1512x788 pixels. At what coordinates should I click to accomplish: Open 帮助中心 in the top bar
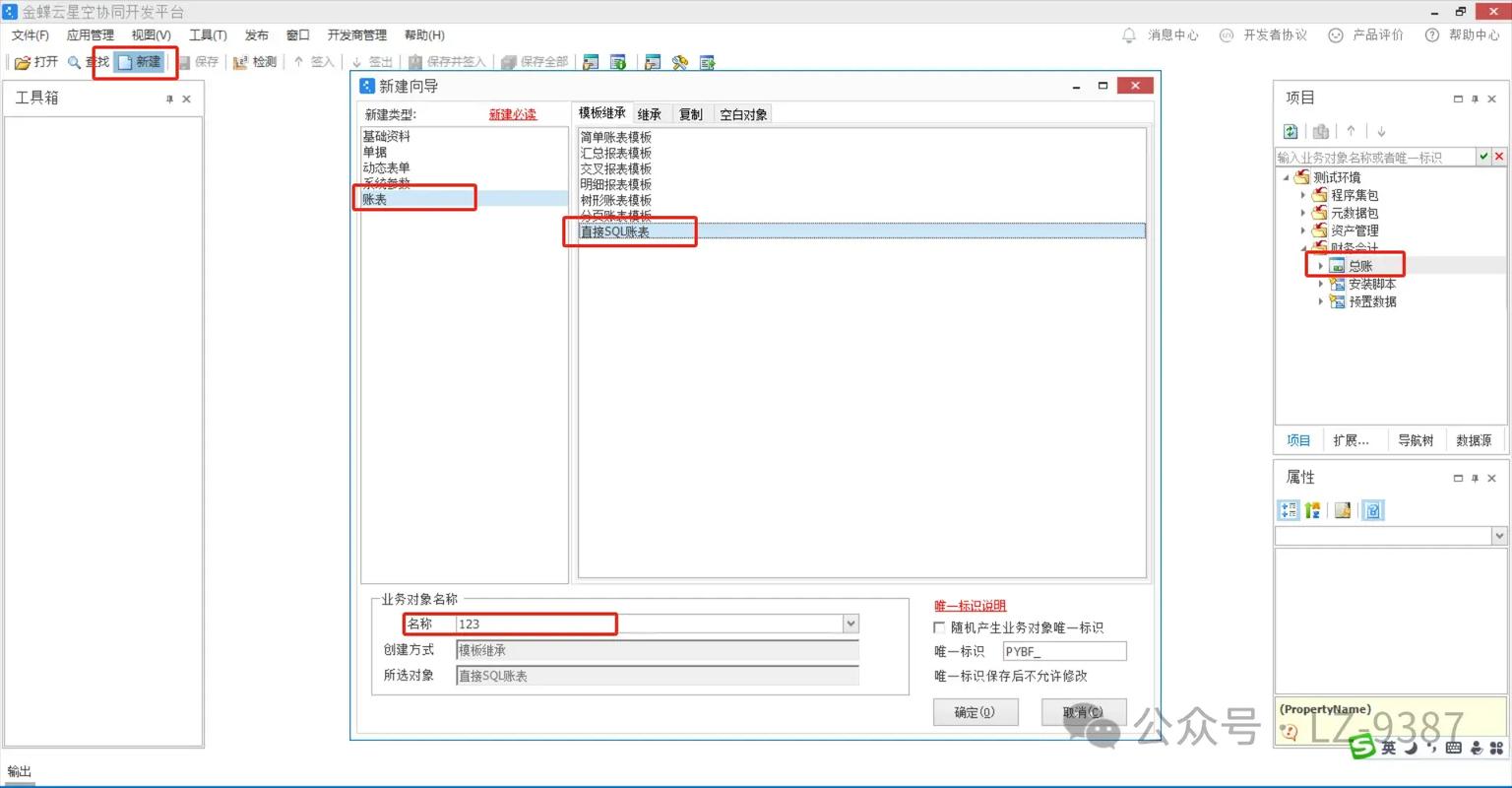coord(1462,35)
